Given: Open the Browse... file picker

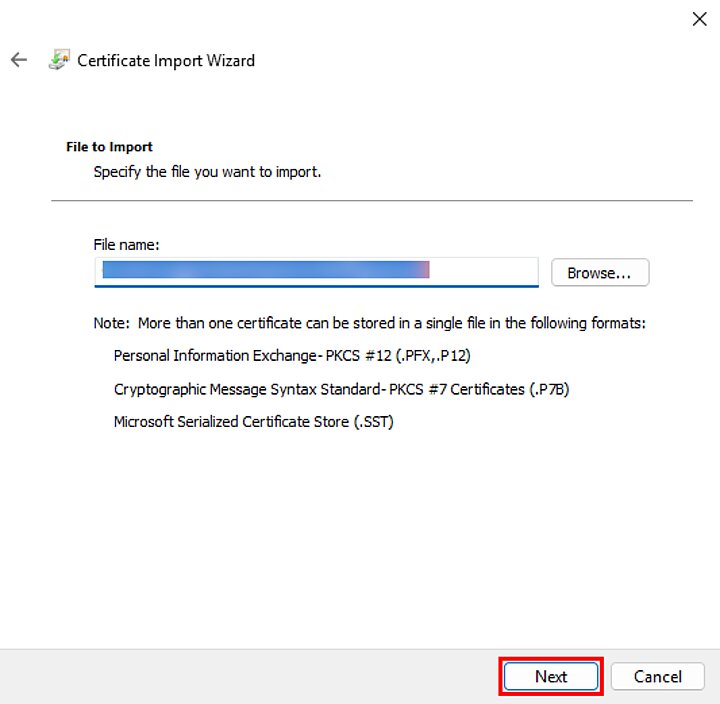Looking at the screenshot, I should (x=600, y=273).
